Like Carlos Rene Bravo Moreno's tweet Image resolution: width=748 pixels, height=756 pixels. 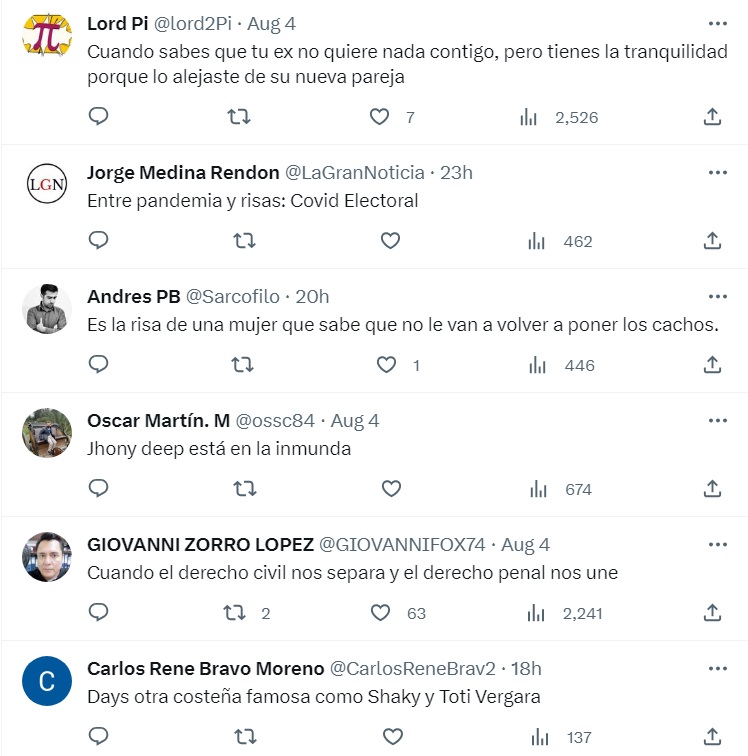point(391,737)
